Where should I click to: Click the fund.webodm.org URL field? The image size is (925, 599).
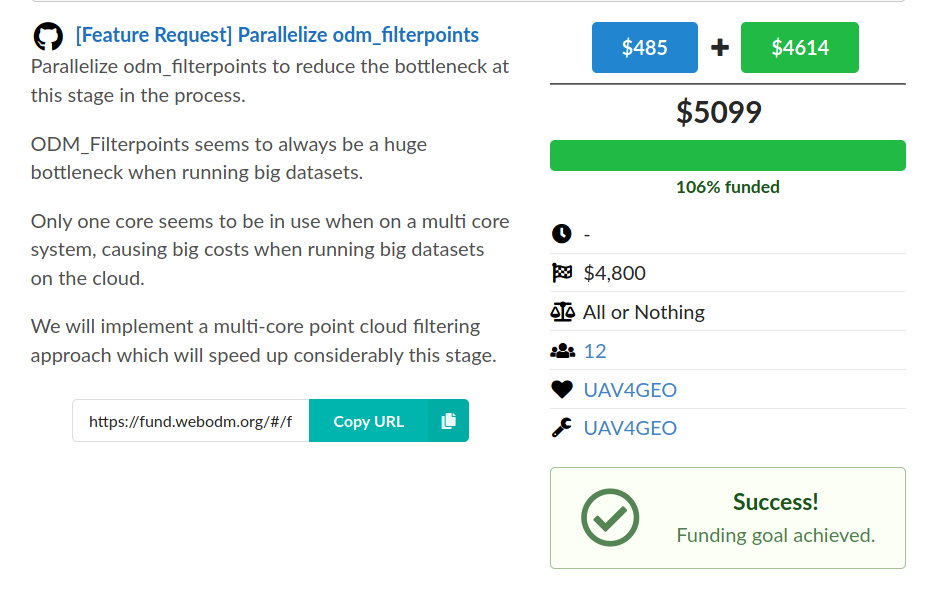pyautogui.click(x=191, y=421)
